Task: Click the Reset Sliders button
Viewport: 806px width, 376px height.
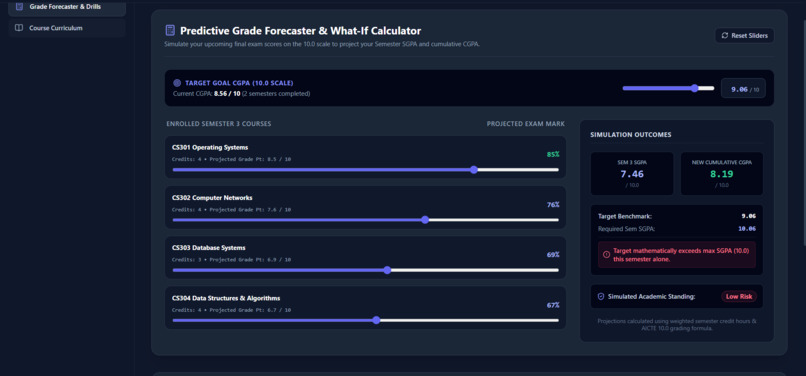Action: [744, 35]
